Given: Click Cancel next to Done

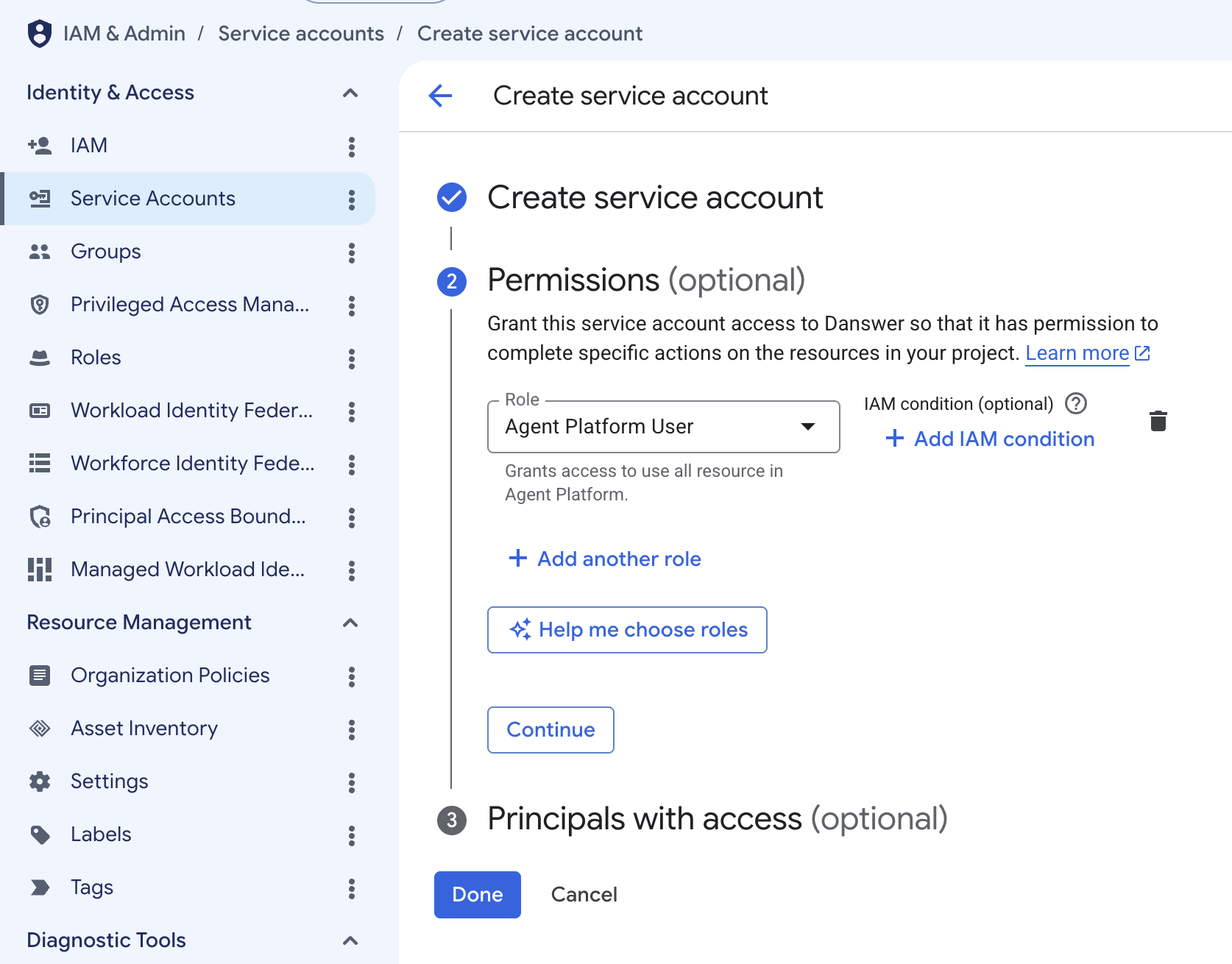Looking at the screenshot, I should pos(584,895).
